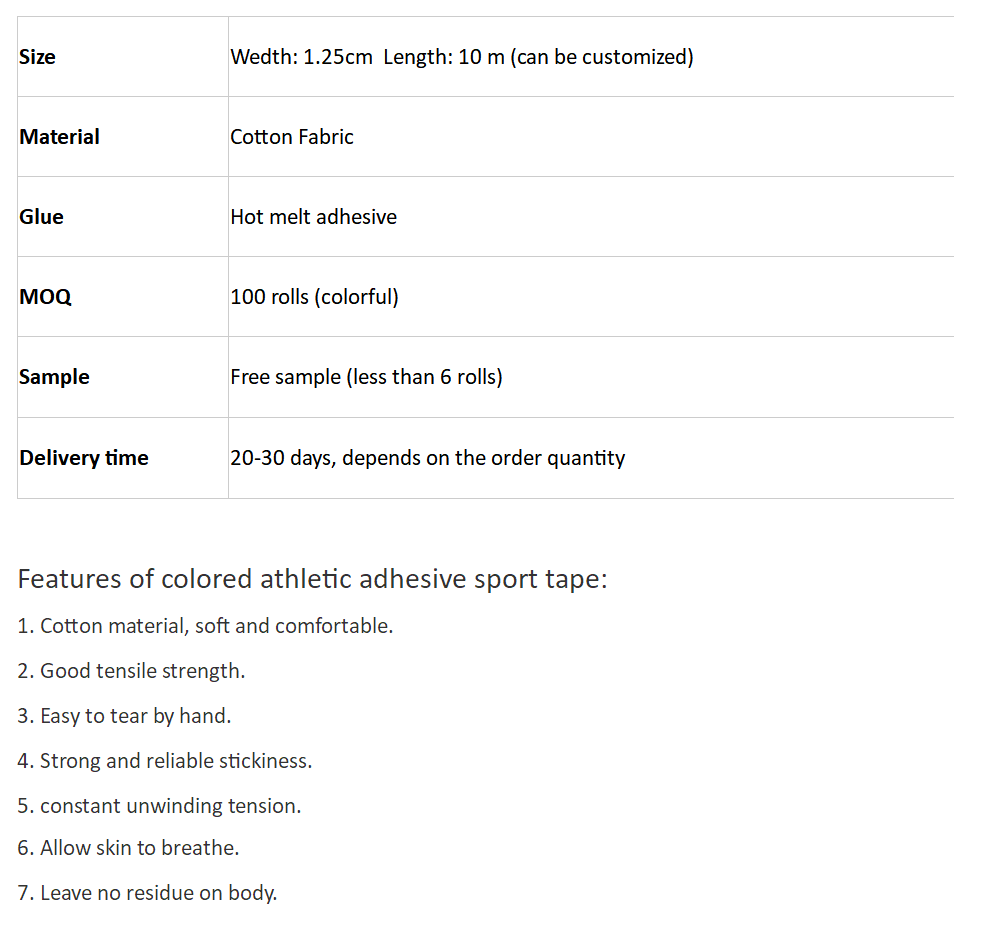982x946 pixels.
Task: Click the 'Easy to tear by hand' line
Action: click(x=124, y=716)
